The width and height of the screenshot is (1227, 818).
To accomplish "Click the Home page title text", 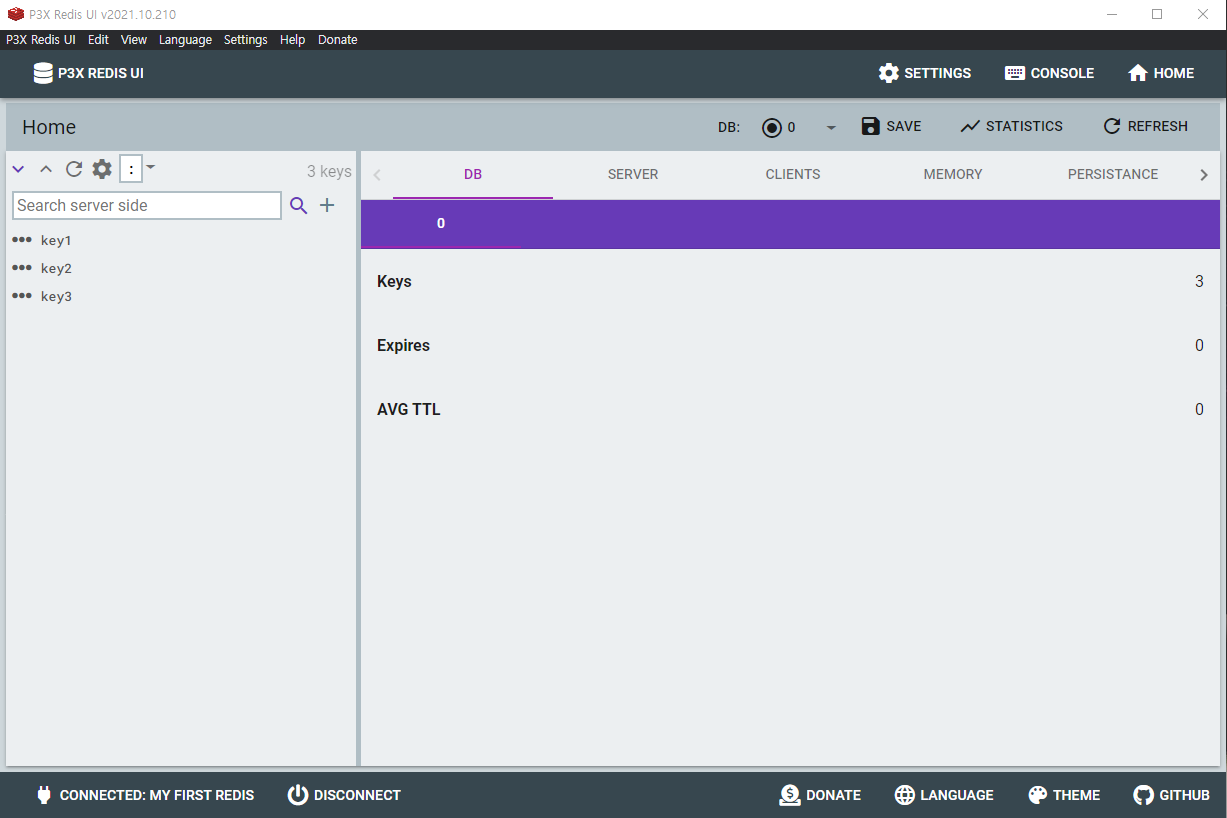I will click(x=49, y=127).
